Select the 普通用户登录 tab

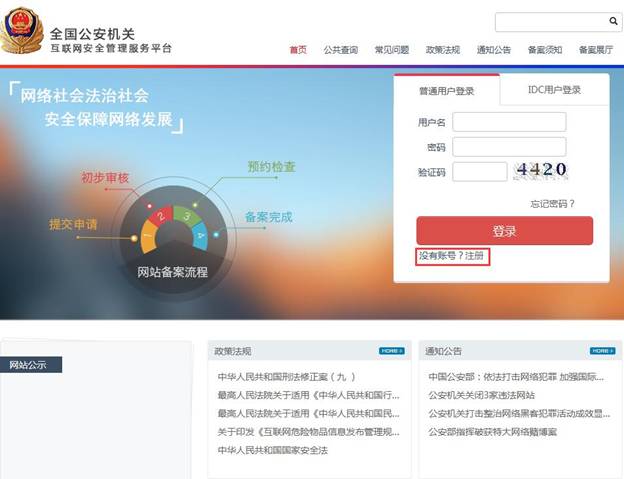446,91
